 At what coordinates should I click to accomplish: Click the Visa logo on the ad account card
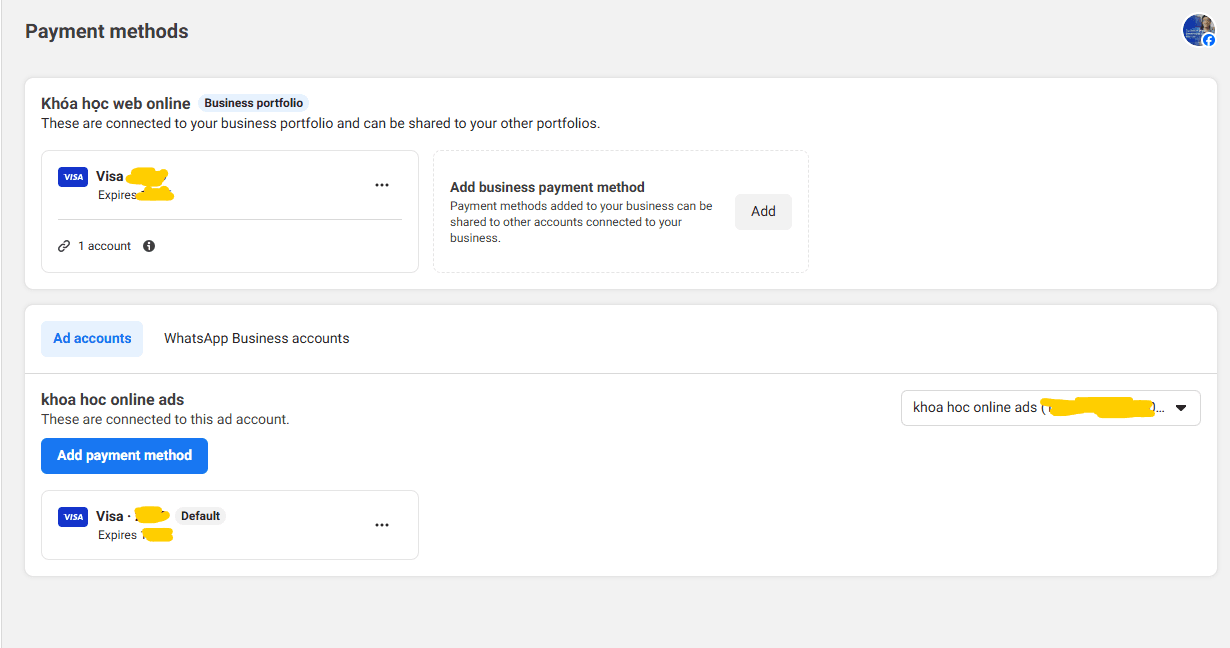[73, 517]
